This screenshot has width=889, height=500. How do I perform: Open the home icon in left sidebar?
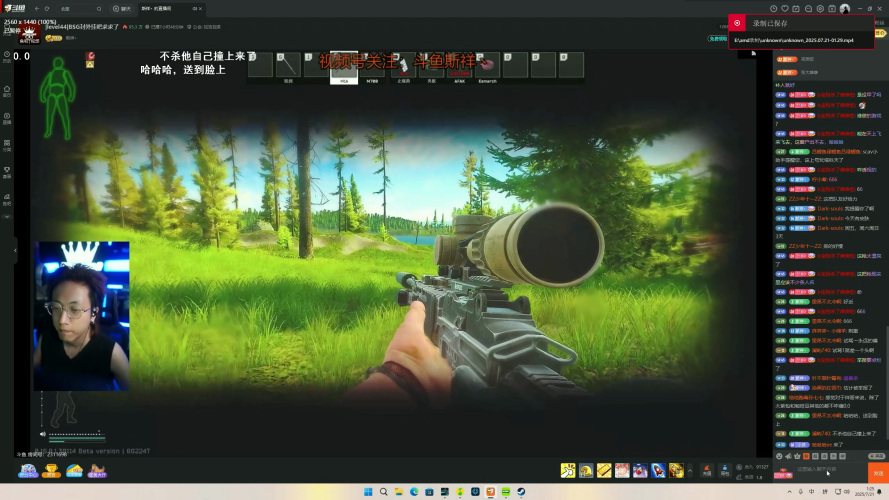pyautogui.click(x=7, y=90)
